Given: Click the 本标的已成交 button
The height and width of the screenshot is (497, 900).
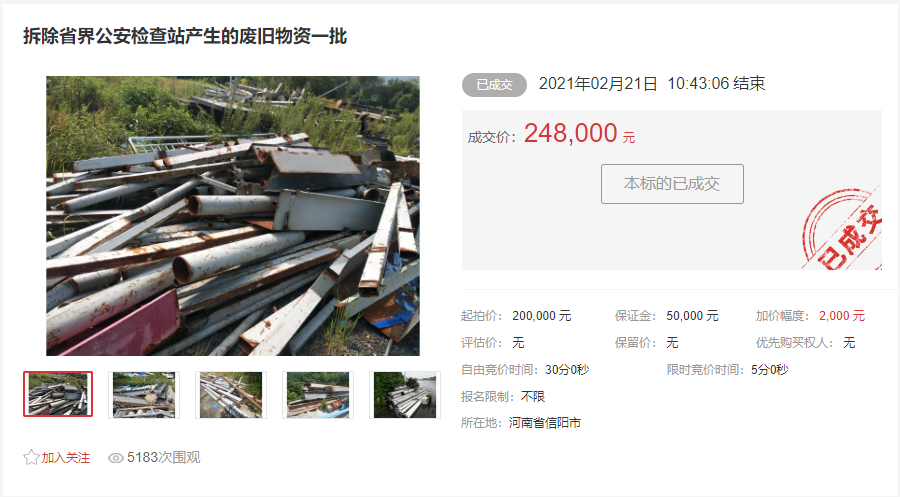Looking at the screenshot, I should [x=672, y=184].
